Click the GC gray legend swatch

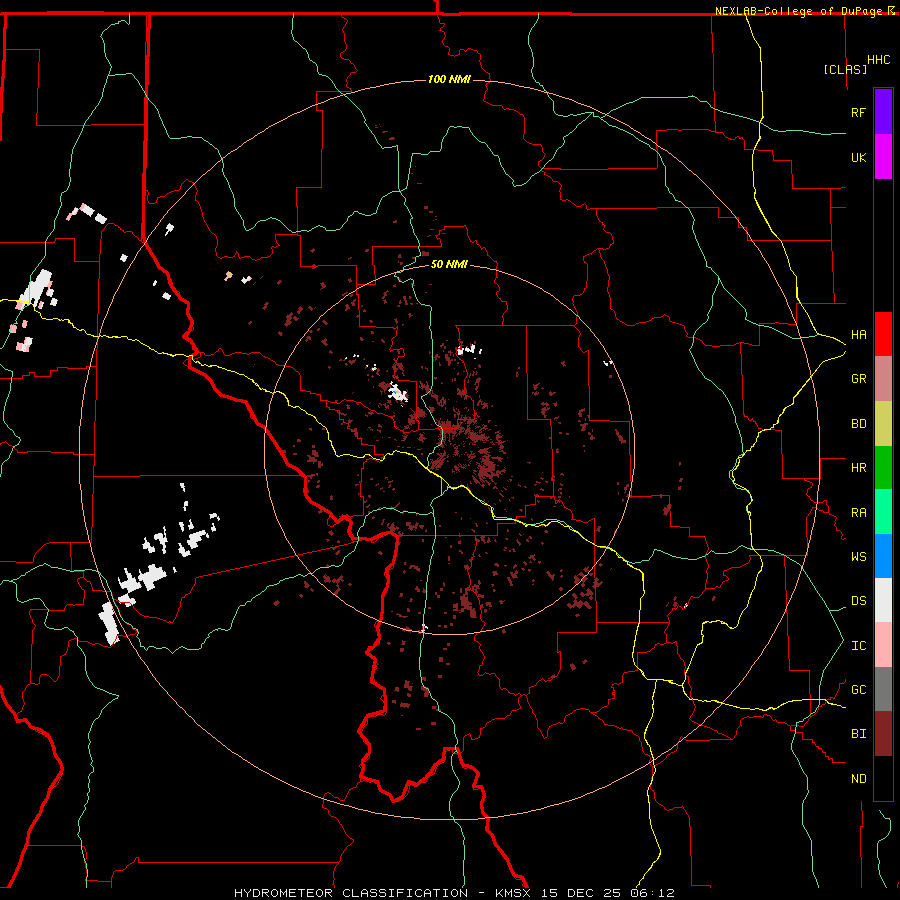(x=883, y=689)
